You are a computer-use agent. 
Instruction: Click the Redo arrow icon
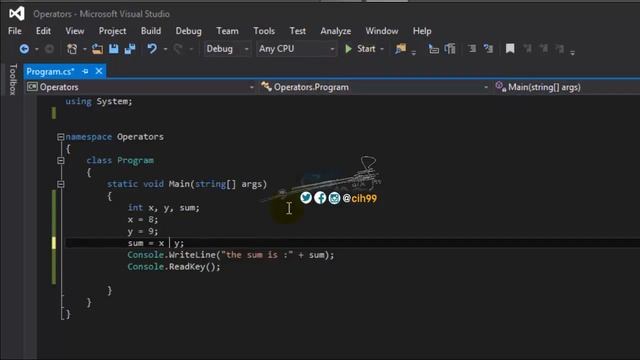pos(178,49)
